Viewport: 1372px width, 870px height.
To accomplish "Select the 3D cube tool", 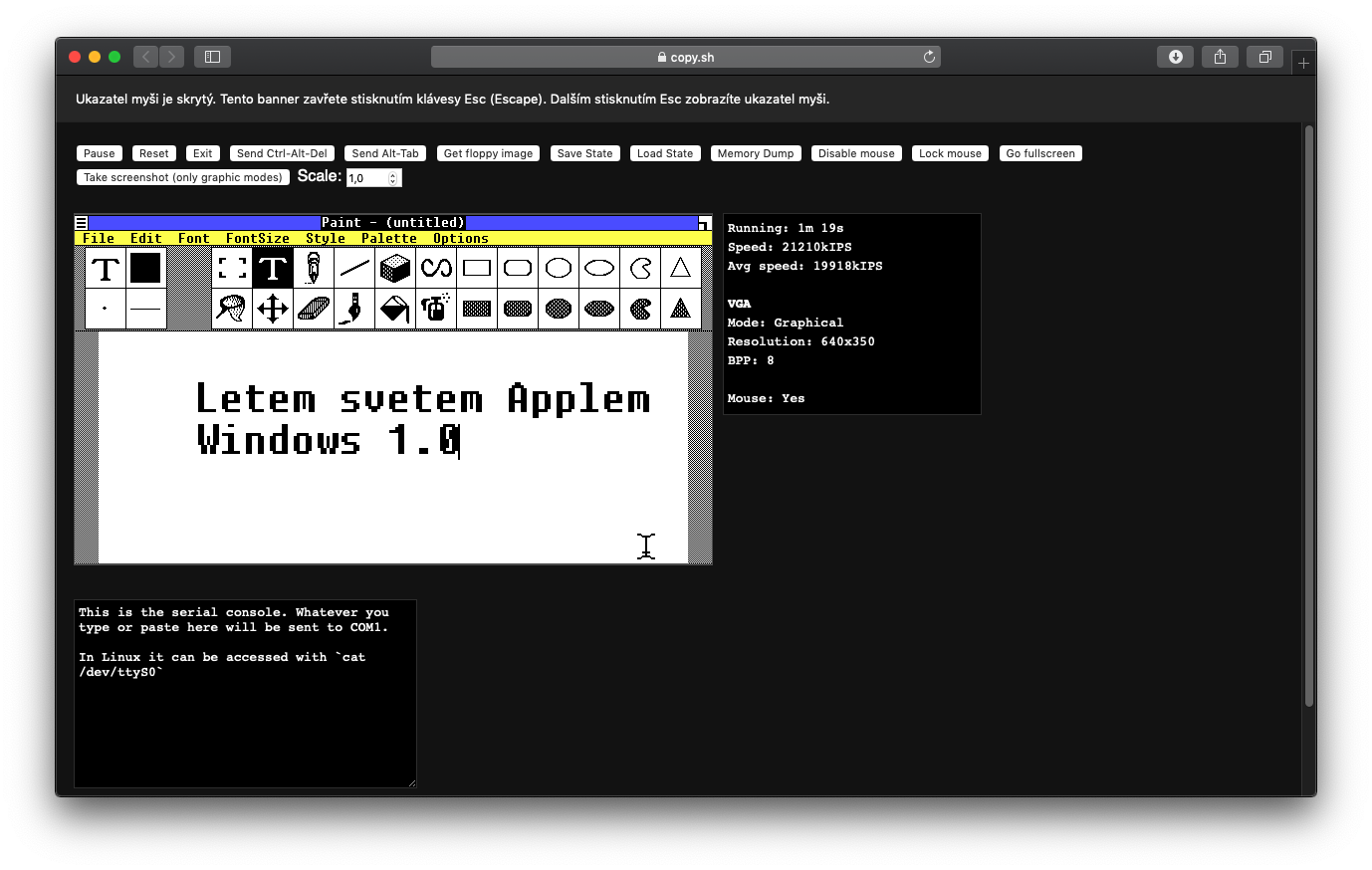I will [395, 268].
